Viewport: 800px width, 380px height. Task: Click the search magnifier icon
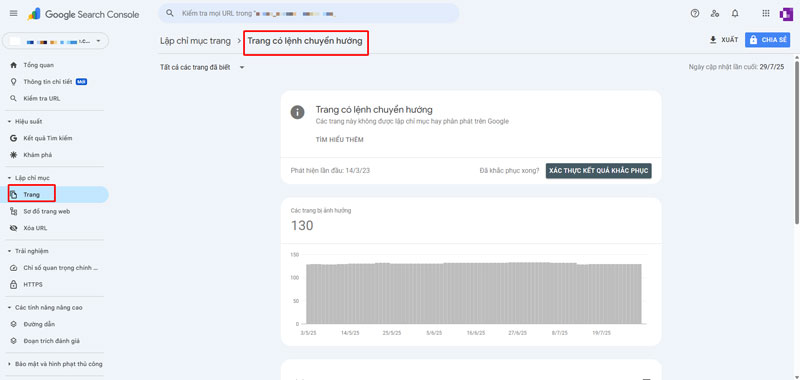(x=170, y=13)
